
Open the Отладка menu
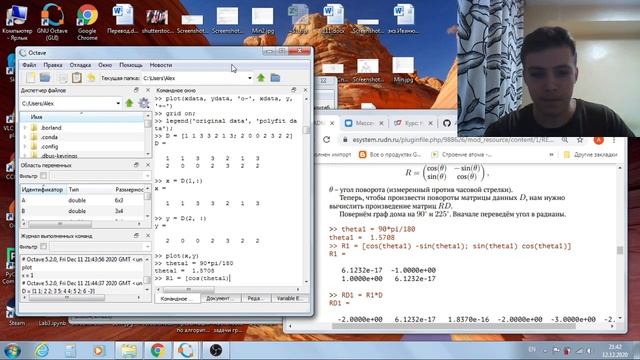[80, 65]
